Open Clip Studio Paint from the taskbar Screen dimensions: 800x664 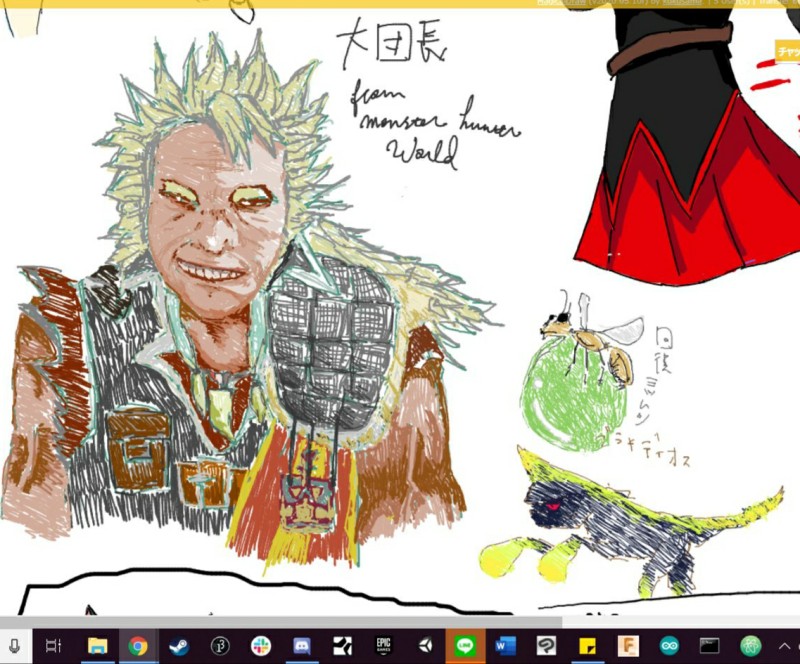[546, 646]
